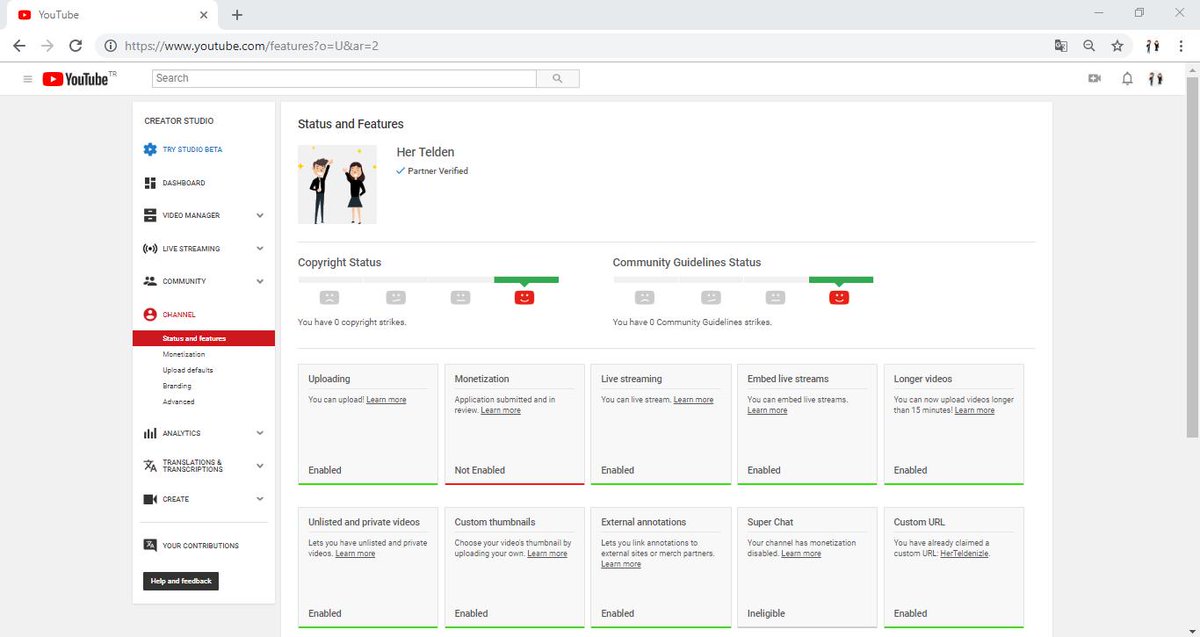1200x637 pixels.
Task: Bookmark this page with the star icon
Action: (x=1117, y=46)
